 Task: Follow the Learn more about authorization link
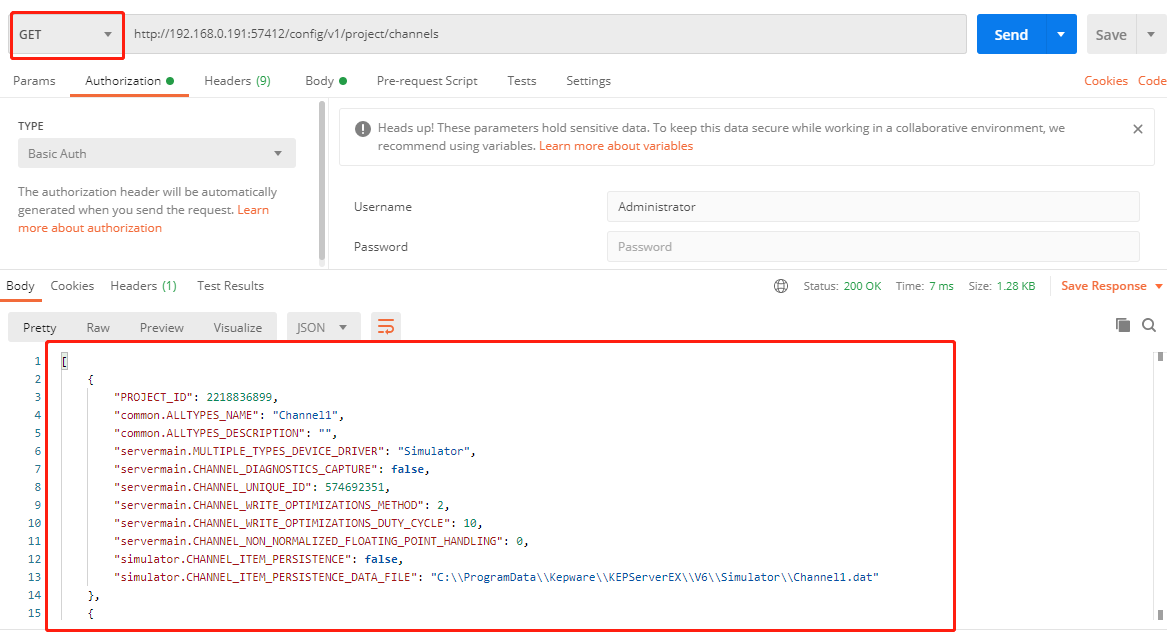click(143, 219)
